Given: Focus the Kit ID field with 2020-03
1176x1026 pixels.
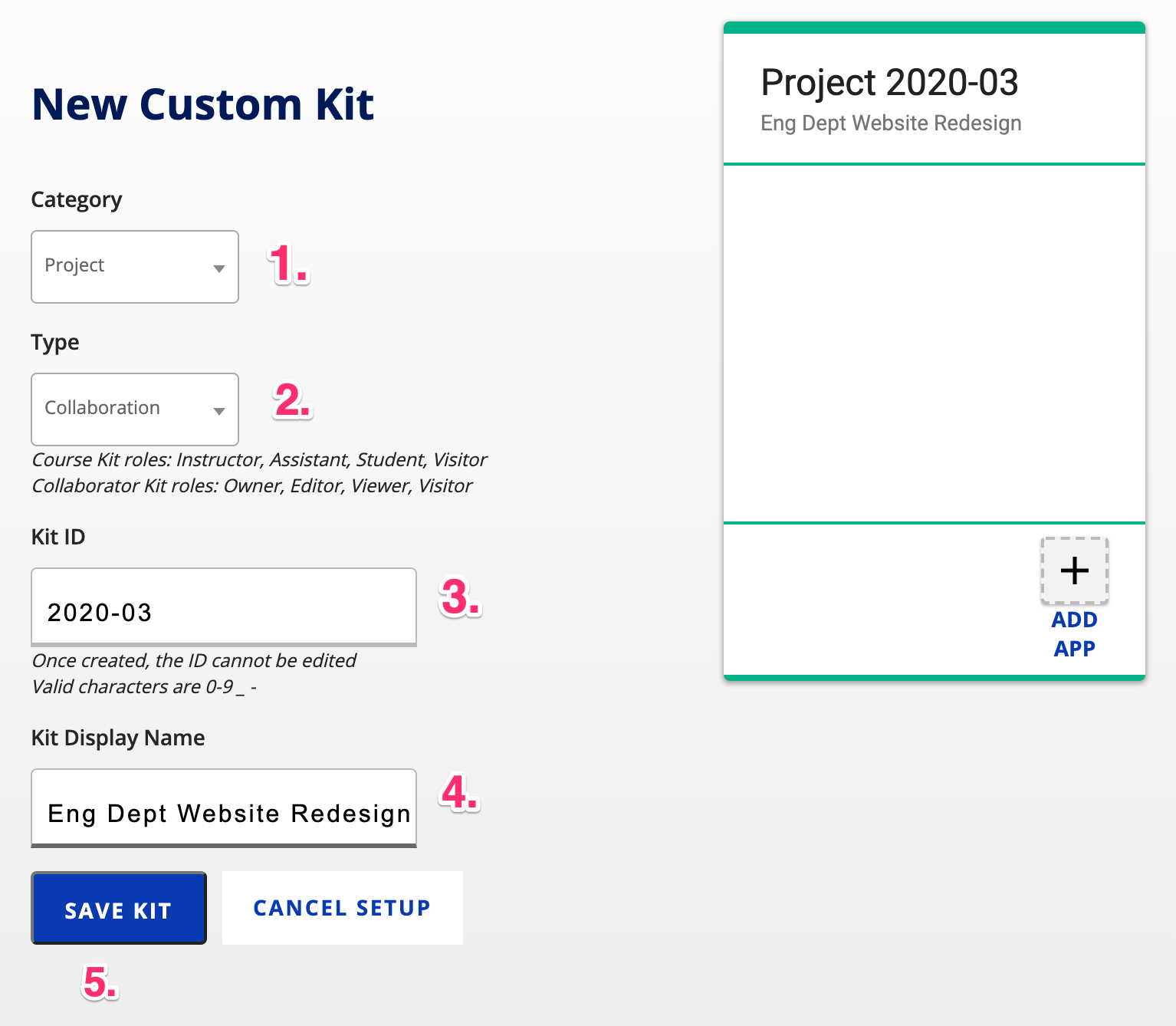Looking at the screenshot, I should (224, 607).
